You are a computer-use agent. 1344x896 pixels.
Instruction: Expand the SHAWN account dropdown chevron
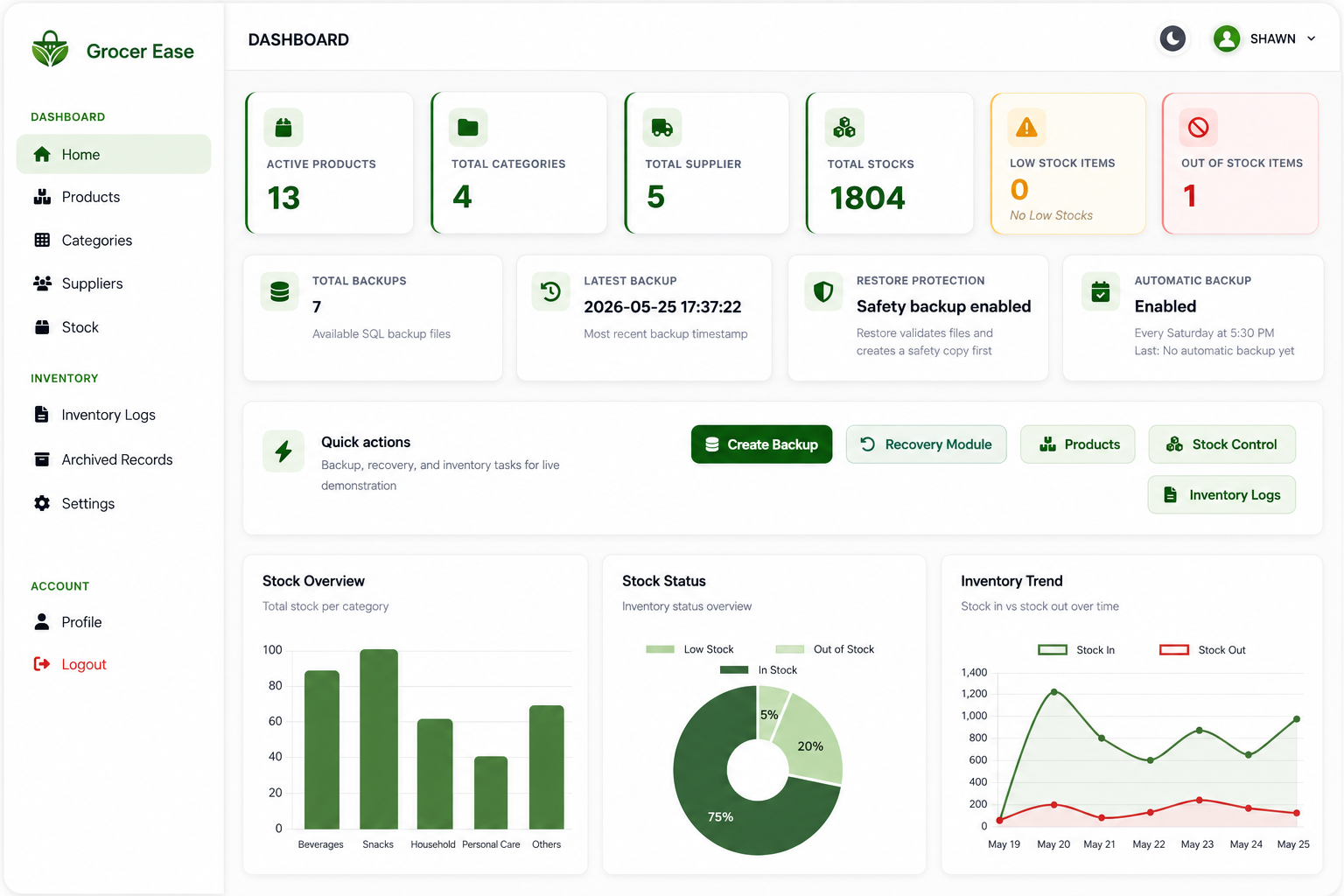(1311, 38)
